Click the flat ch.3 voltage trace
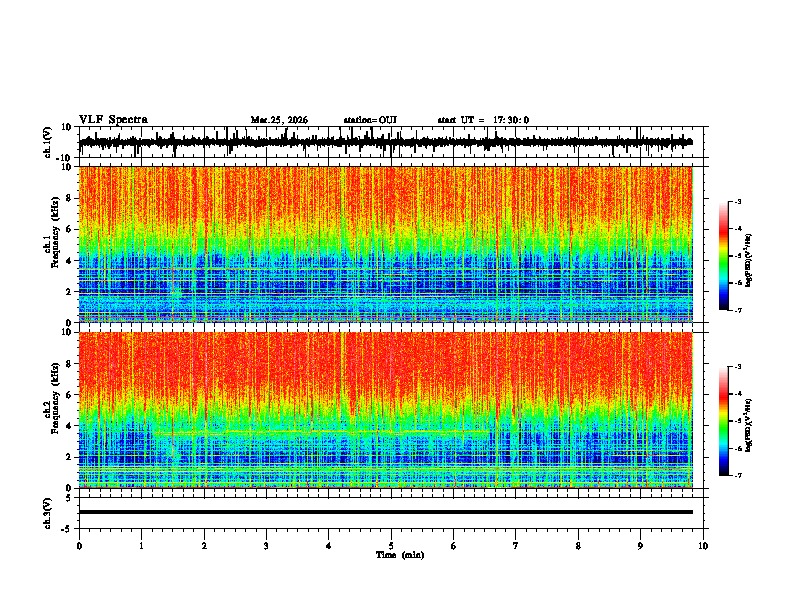Viewport: 792px width, 612px height. pos(385,512)
